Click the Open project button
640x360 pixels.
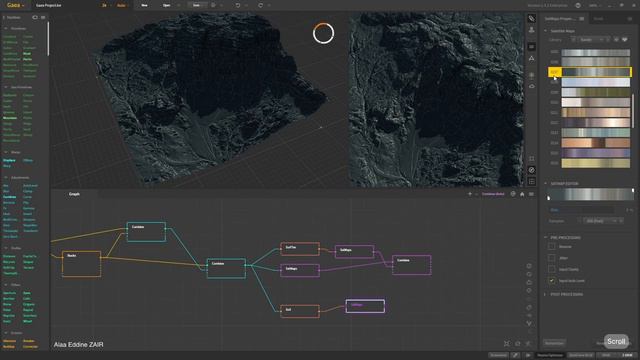click(167, 5)
